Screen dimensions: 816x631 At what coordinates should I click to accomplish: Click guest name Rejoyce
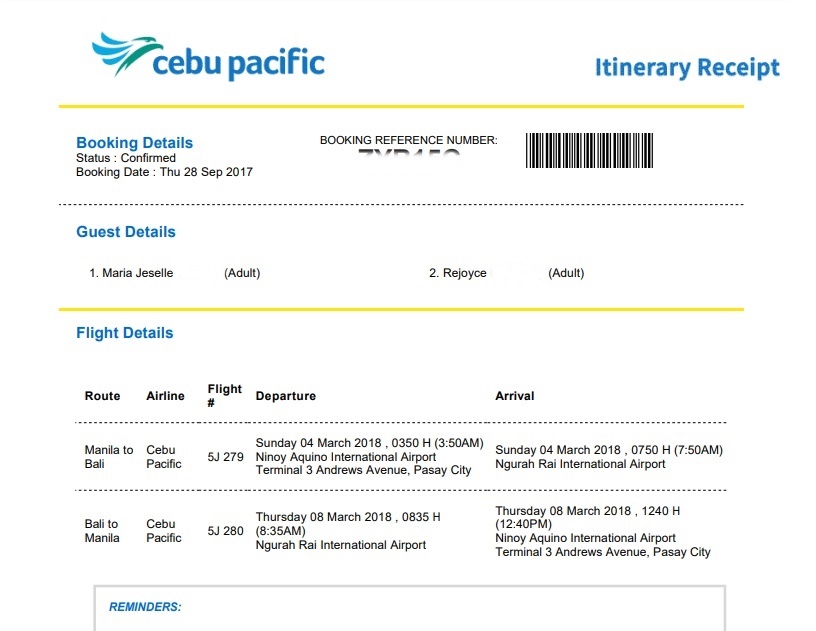point(465,273)
